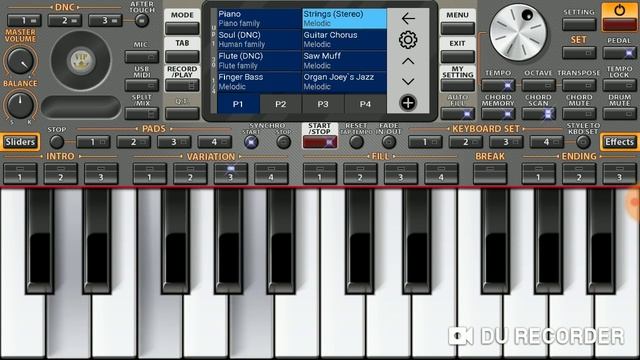
Task: Toggle the AUTO FILL button
Action: coord(458,113)
